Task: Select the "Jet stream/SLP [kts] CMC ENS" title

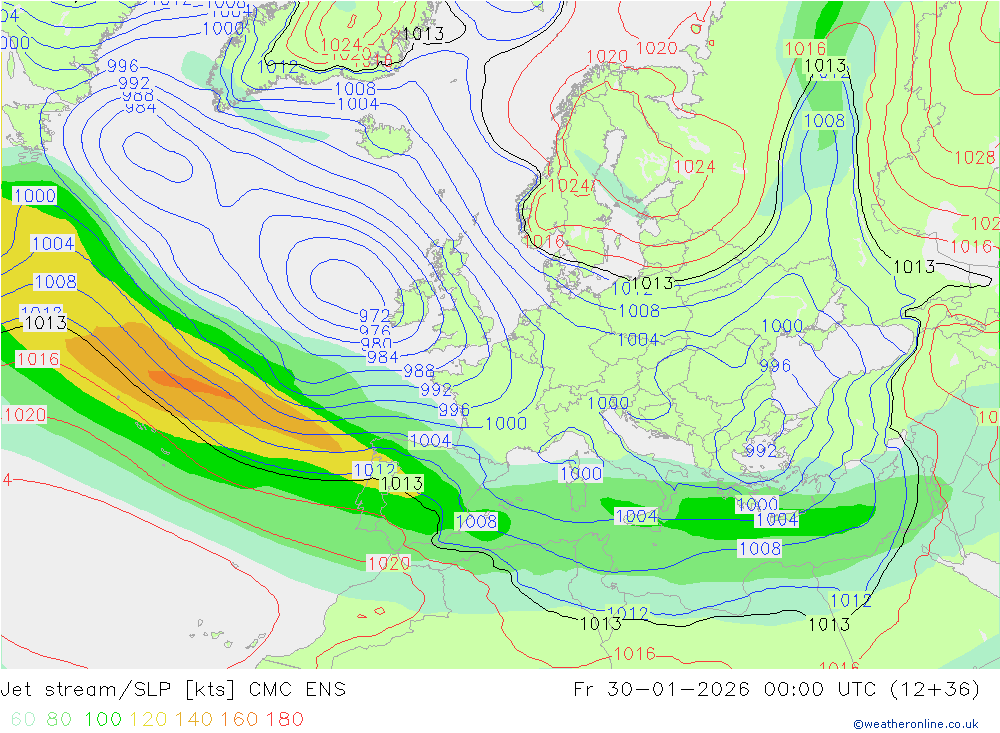Action: [173, 689]
